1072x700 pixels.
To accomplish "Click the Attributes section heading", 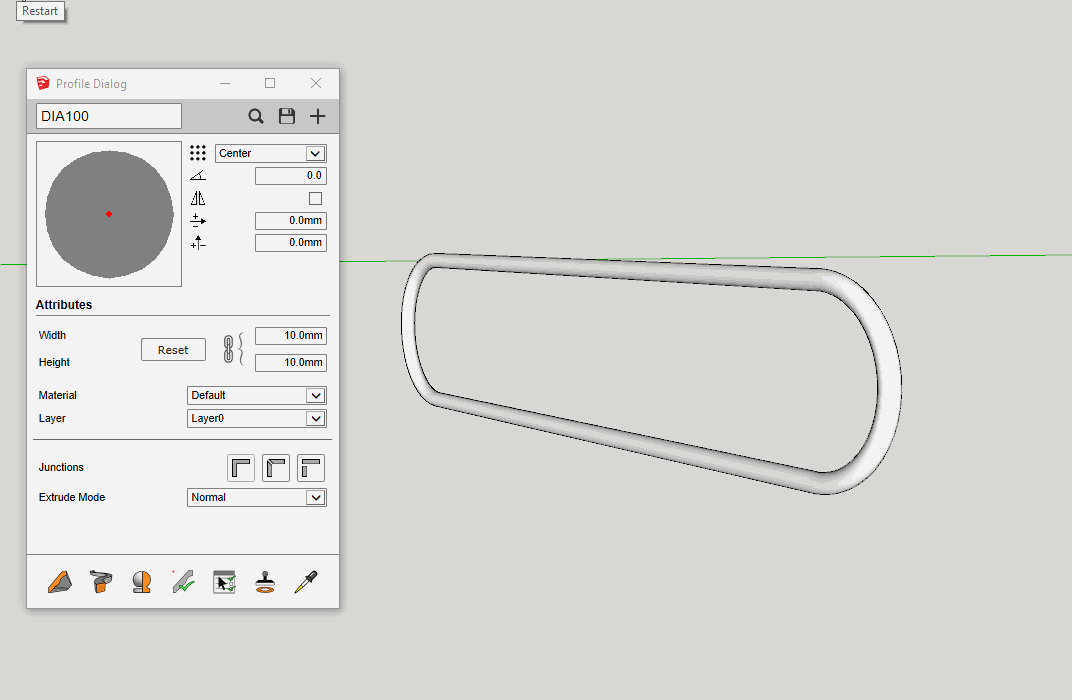I will coord(64,305).
